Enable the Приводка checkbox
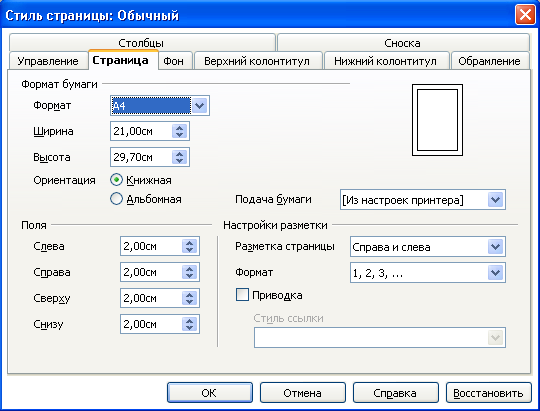This screenshot has height=411, width=540. [x=242, y=295]
